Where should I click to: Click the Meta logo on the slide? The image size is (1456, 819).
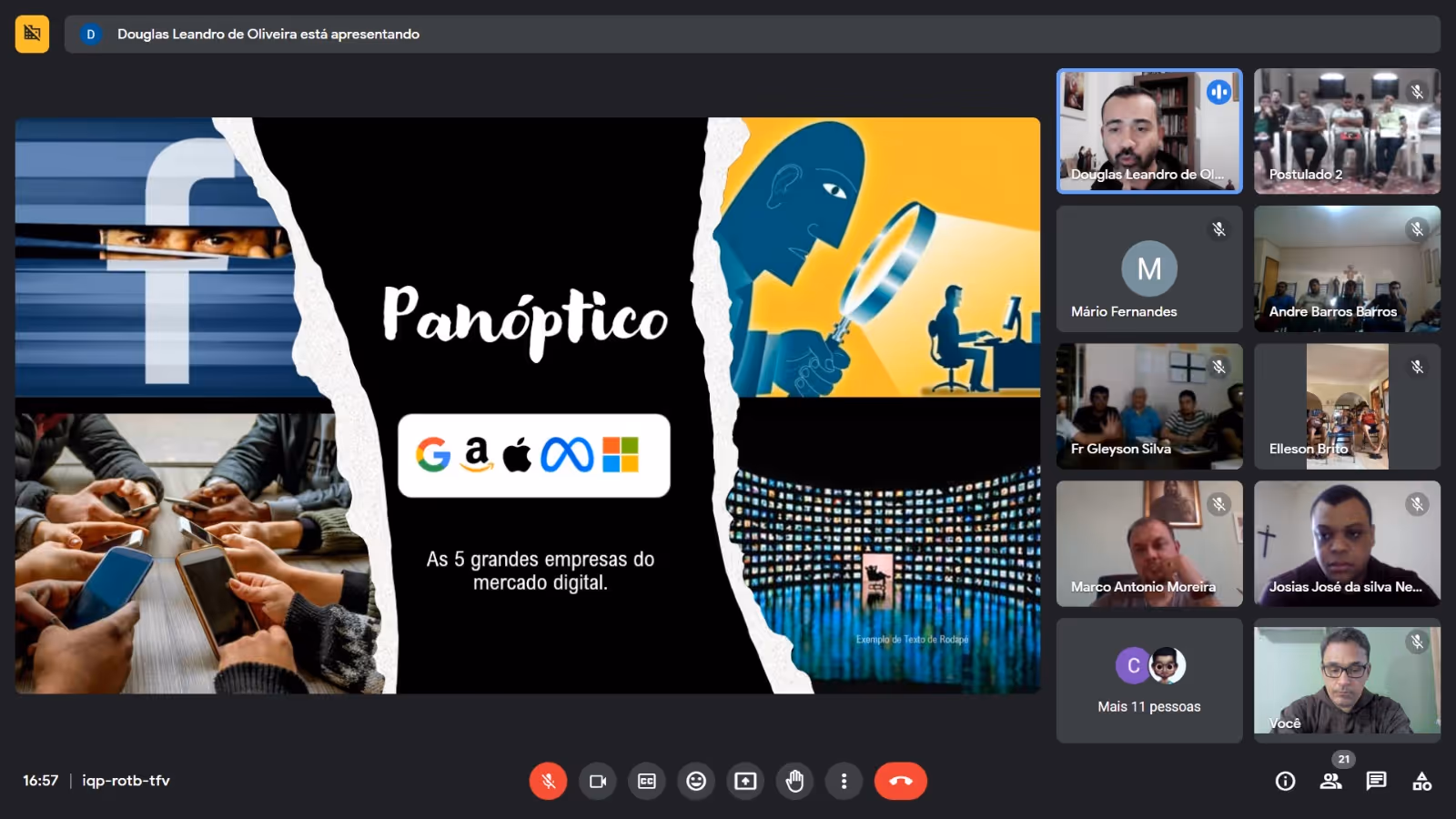[567, 454]
